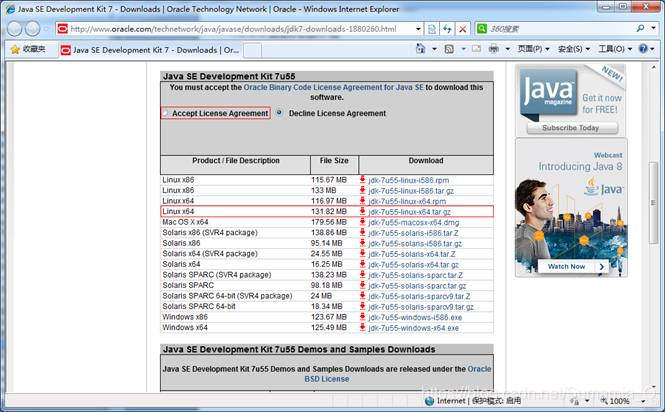Download jdk-7u55-windows-x64.exe link
The height and width of the screenshot is (412, 665).
tap(413, 328)
